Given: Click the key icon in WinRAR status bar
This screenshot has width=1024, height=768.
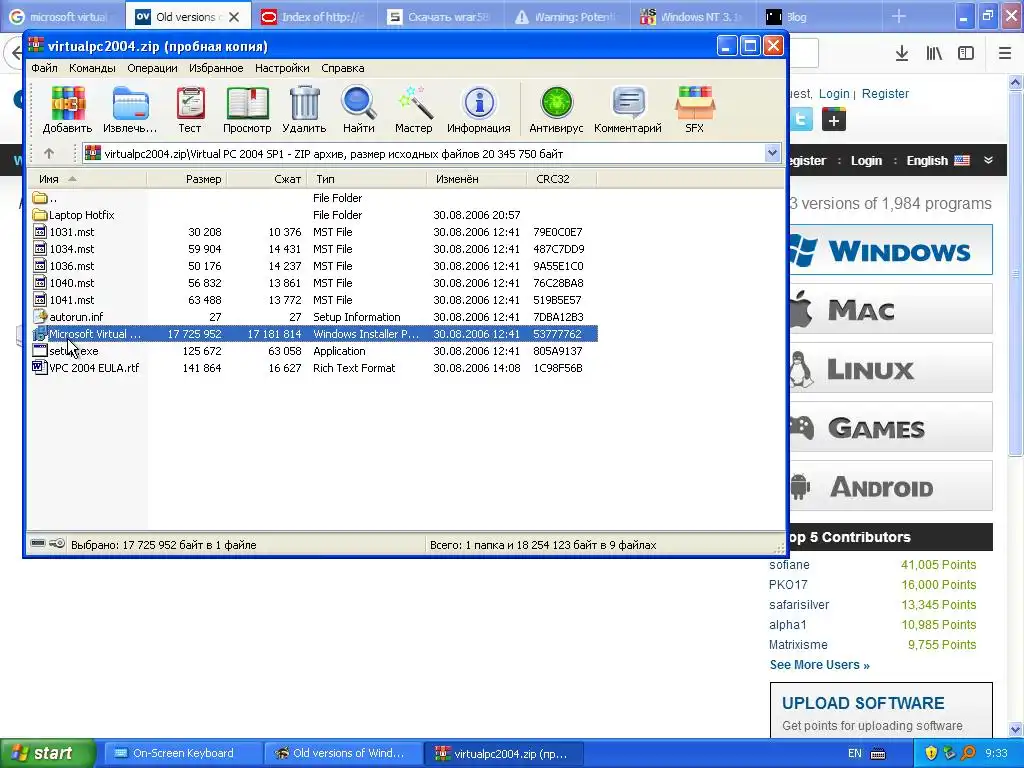Looking at the screenshot, I should 57,543.
